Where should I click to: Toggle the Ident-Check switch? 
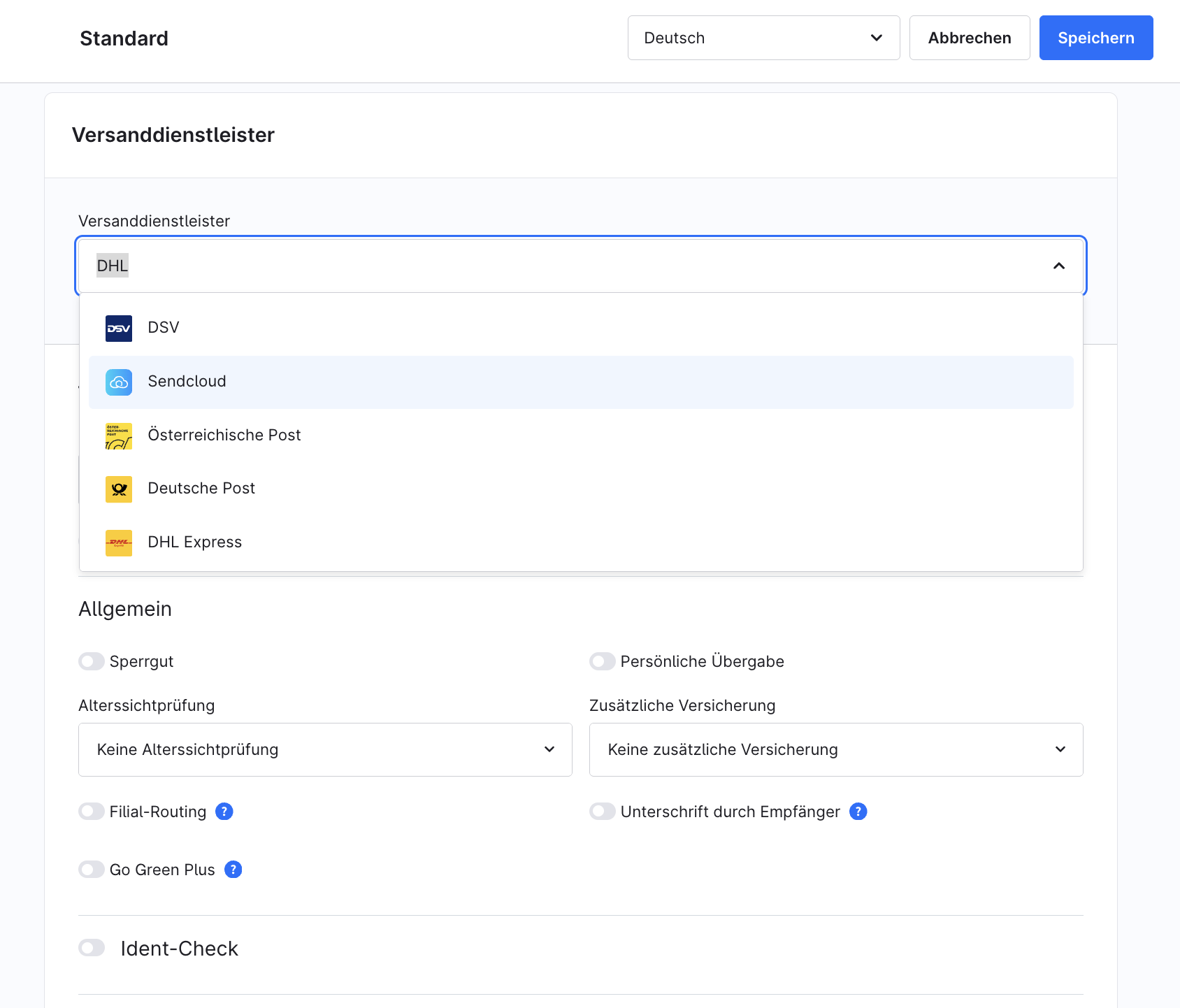[92, 948]
